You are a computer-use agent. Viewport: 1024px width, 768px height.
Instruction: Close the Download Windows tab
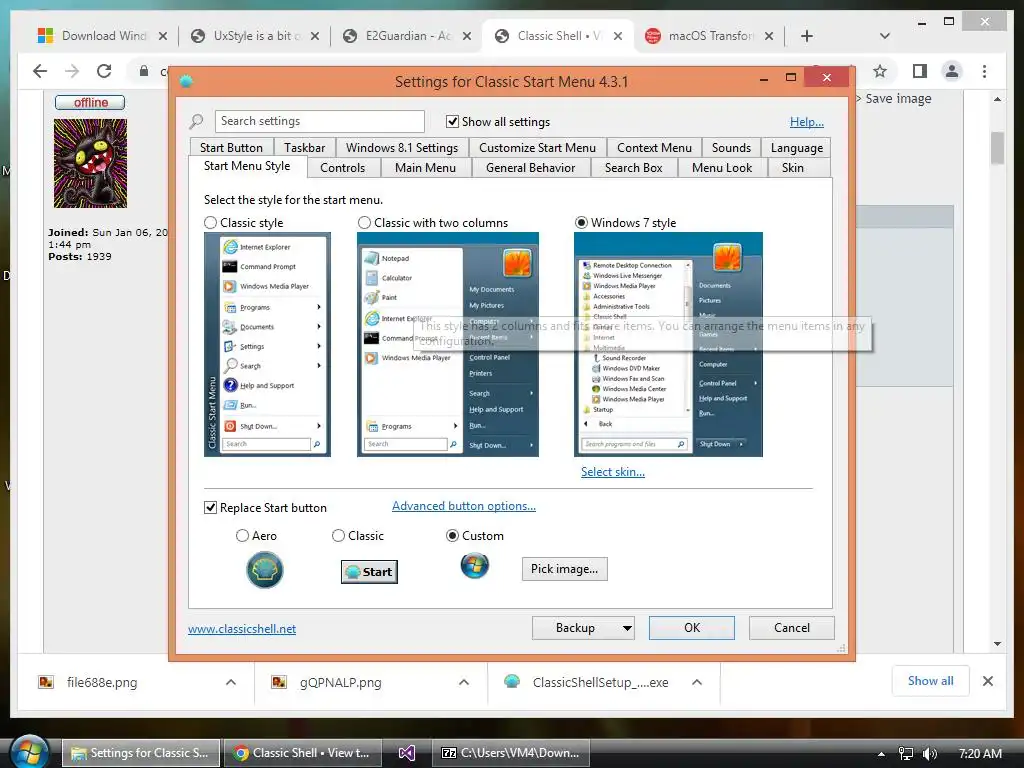163,36
